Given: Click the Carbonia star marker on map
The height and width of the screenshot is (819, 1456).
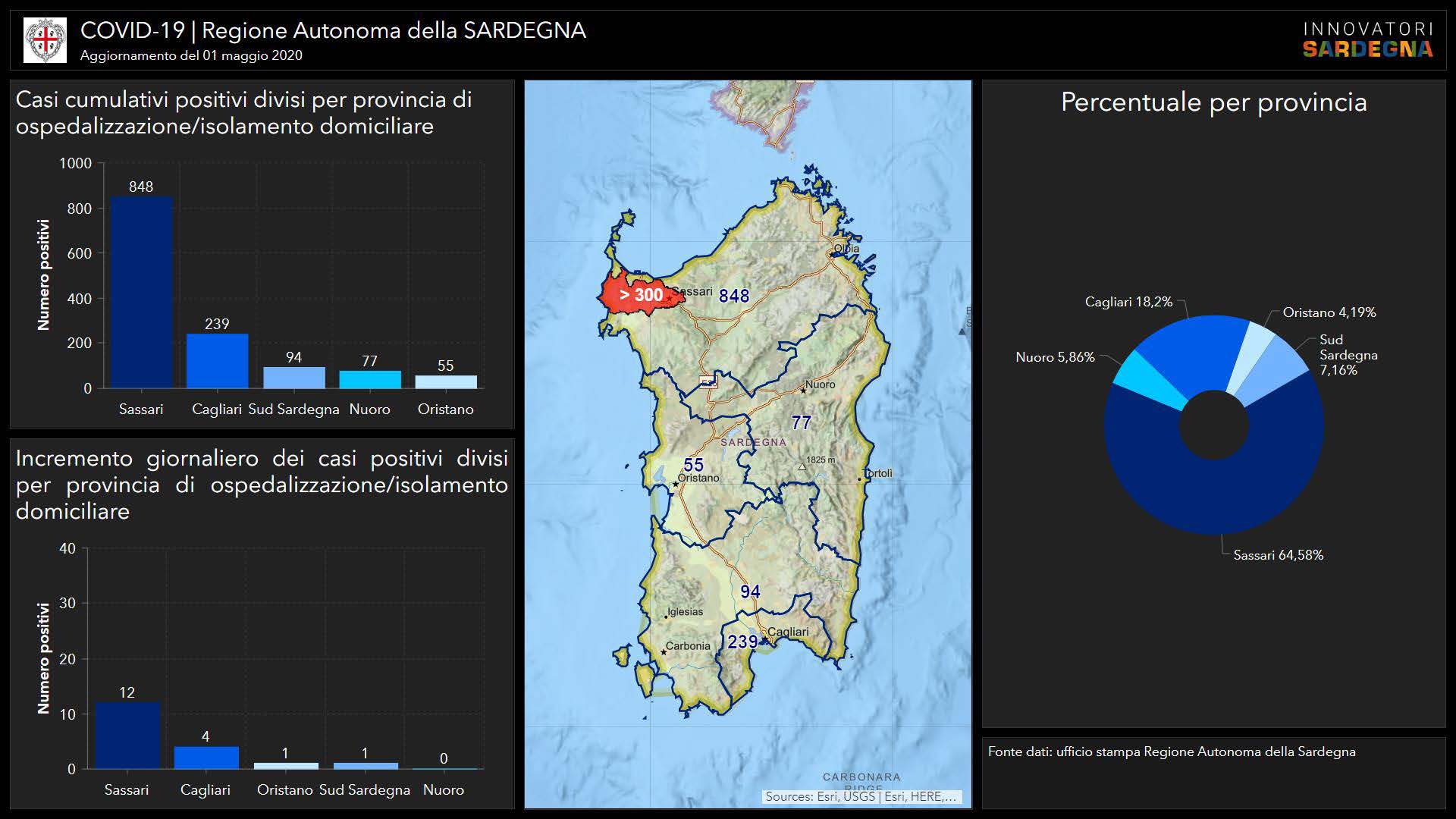Looking at the screenshot, I should pyautogui.click(x=664, y=651).
